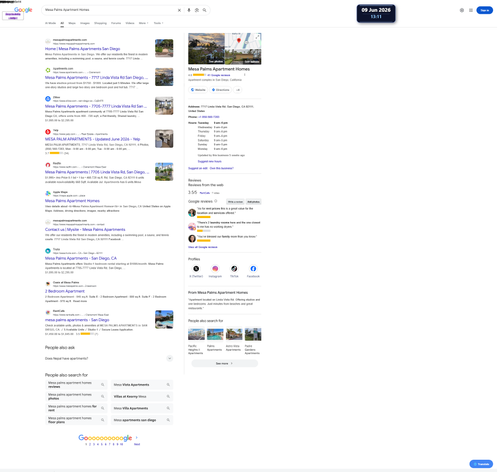Start voice search with the microphone icon

pos(190,10)
